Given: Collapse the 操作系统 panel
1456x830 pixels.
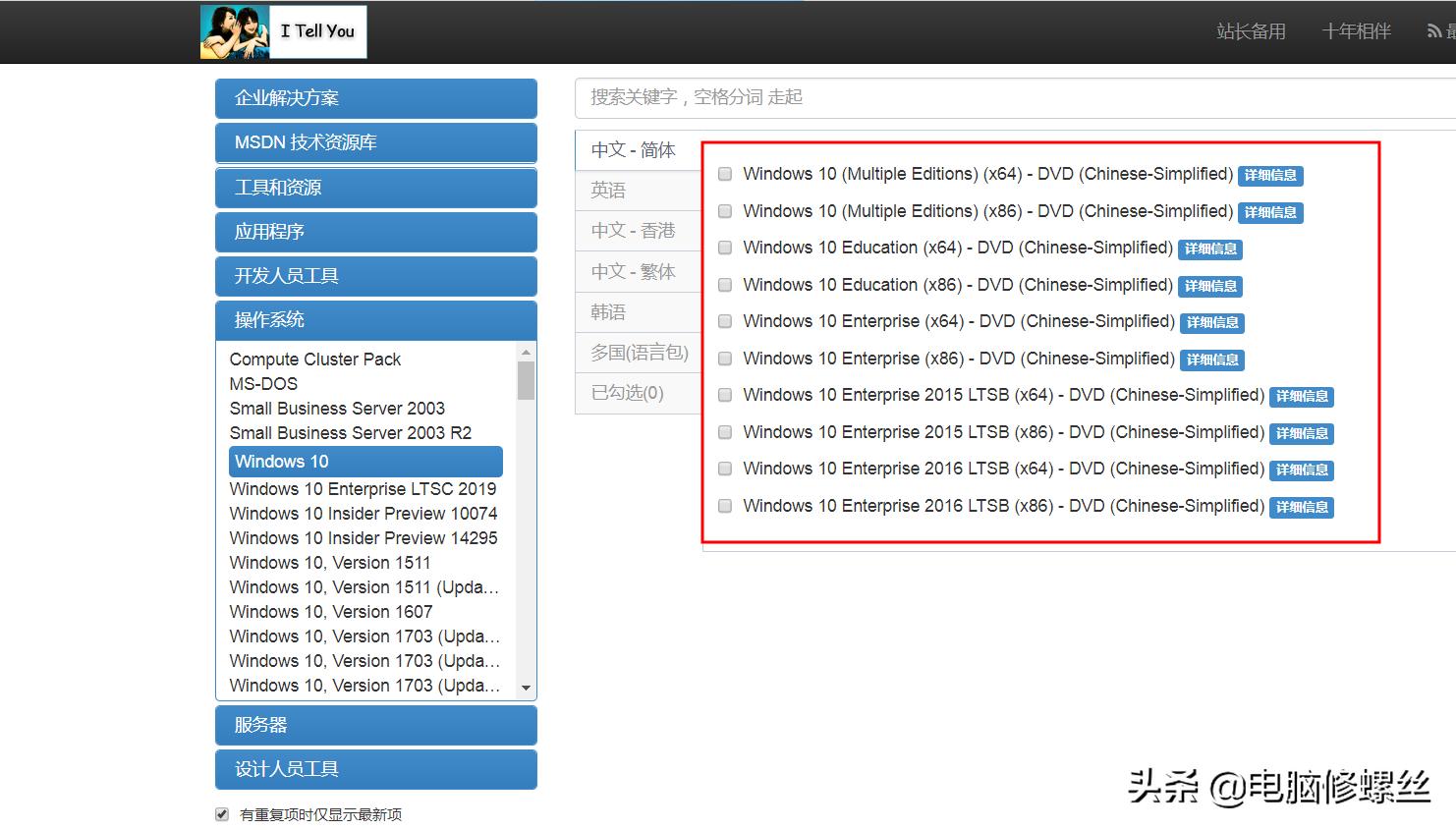Looking at the screenshot, I should (376, 320).
